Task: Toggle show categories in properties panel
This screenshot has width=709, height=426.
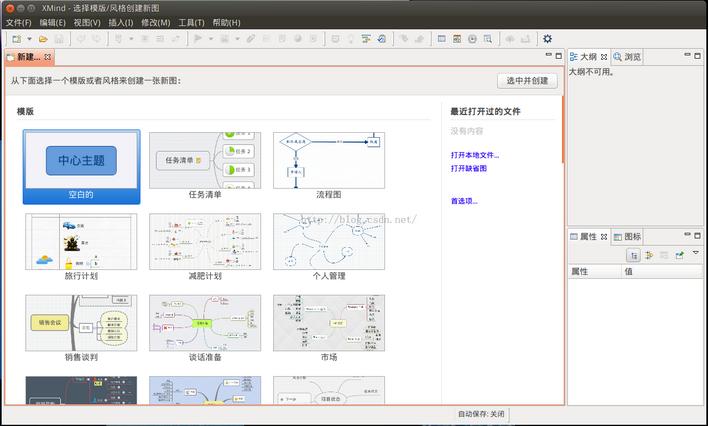Action: coord(634,256)
